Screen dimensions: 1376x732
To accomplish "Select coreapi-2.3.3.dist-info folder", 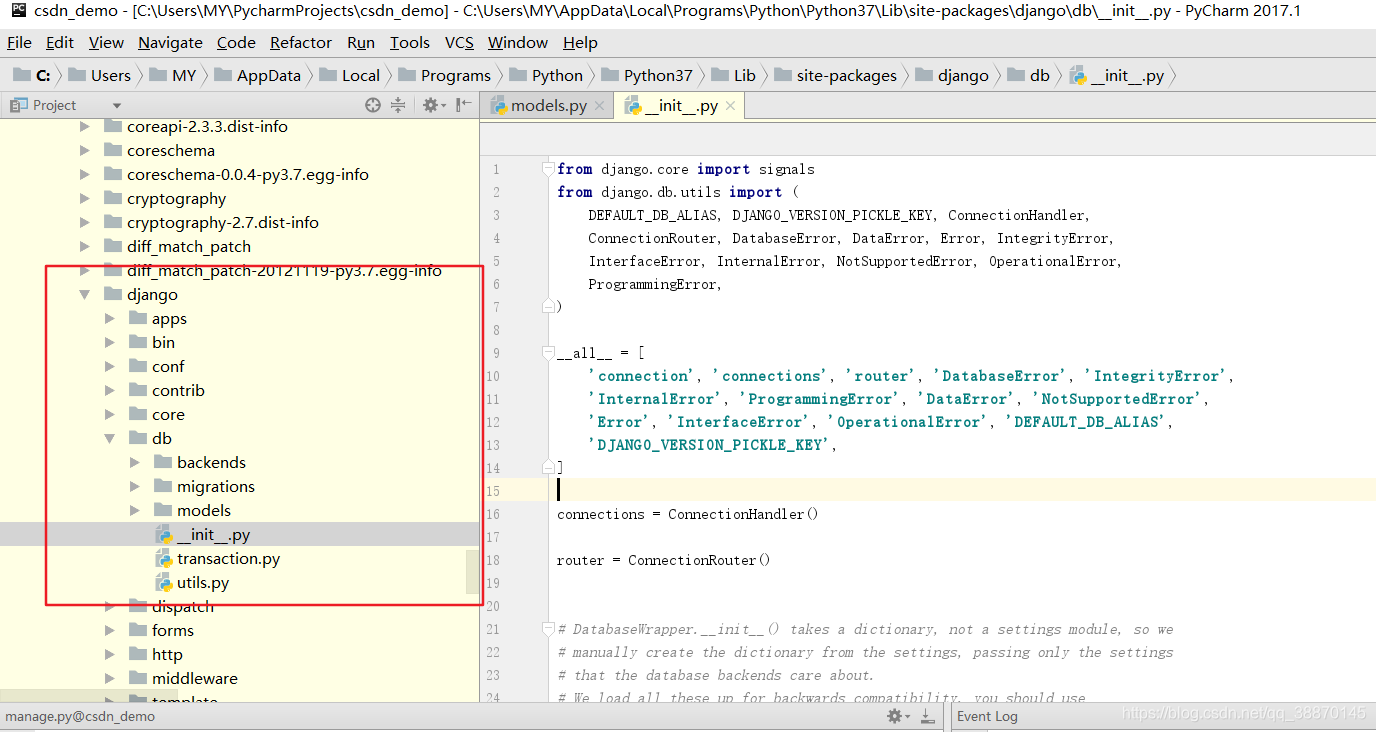I will point(207,127).
